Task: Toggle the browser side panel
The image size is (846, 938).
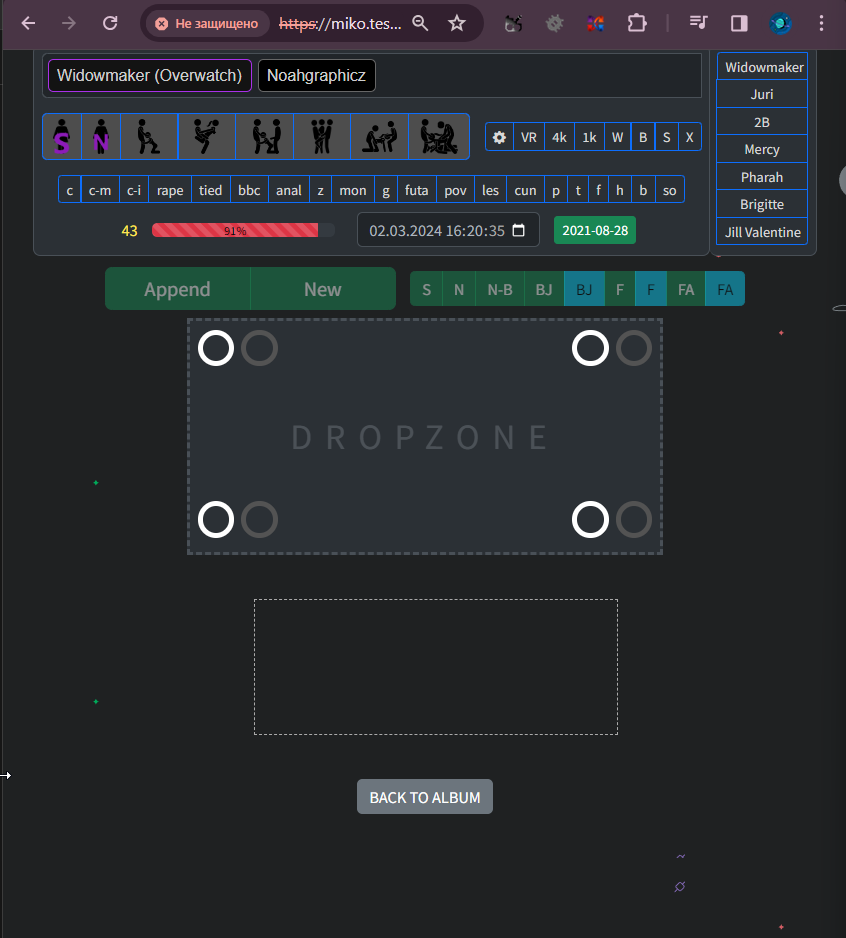Action: pos(739,23)
